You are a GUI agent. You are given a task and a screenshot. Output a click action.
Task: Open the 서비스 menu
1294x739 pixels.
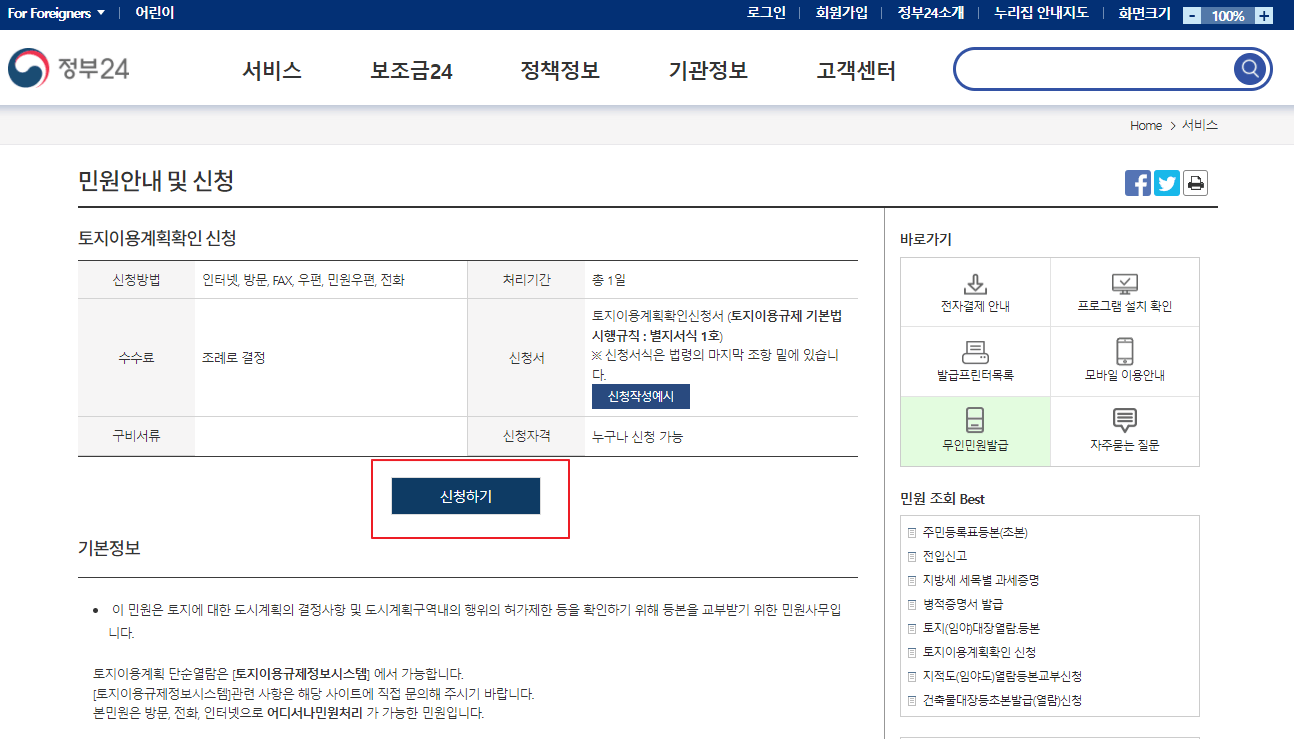[x=272, y=71]
